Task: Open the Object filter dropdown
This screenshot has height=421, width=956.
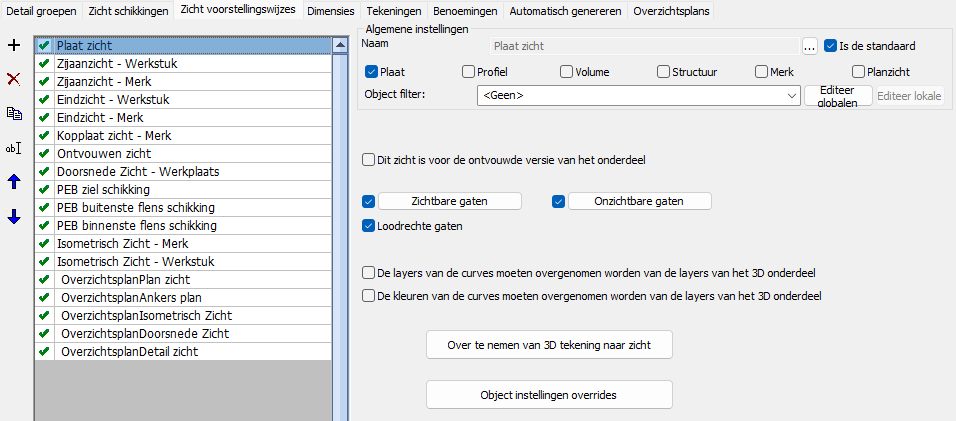Action: [791, 96]
